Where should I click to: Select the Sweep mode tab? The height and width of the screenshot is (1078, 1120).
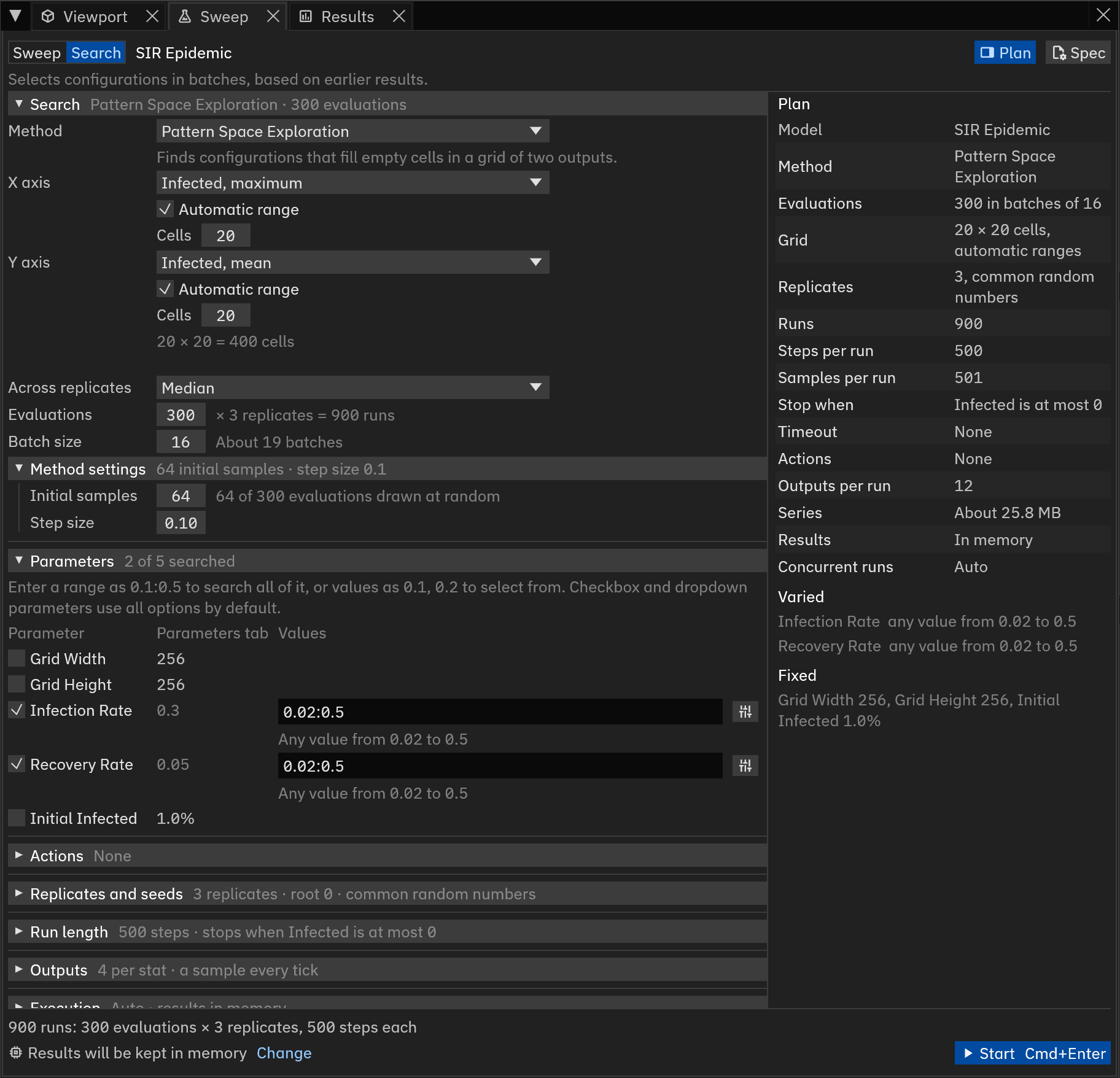[x=37, y=53]
